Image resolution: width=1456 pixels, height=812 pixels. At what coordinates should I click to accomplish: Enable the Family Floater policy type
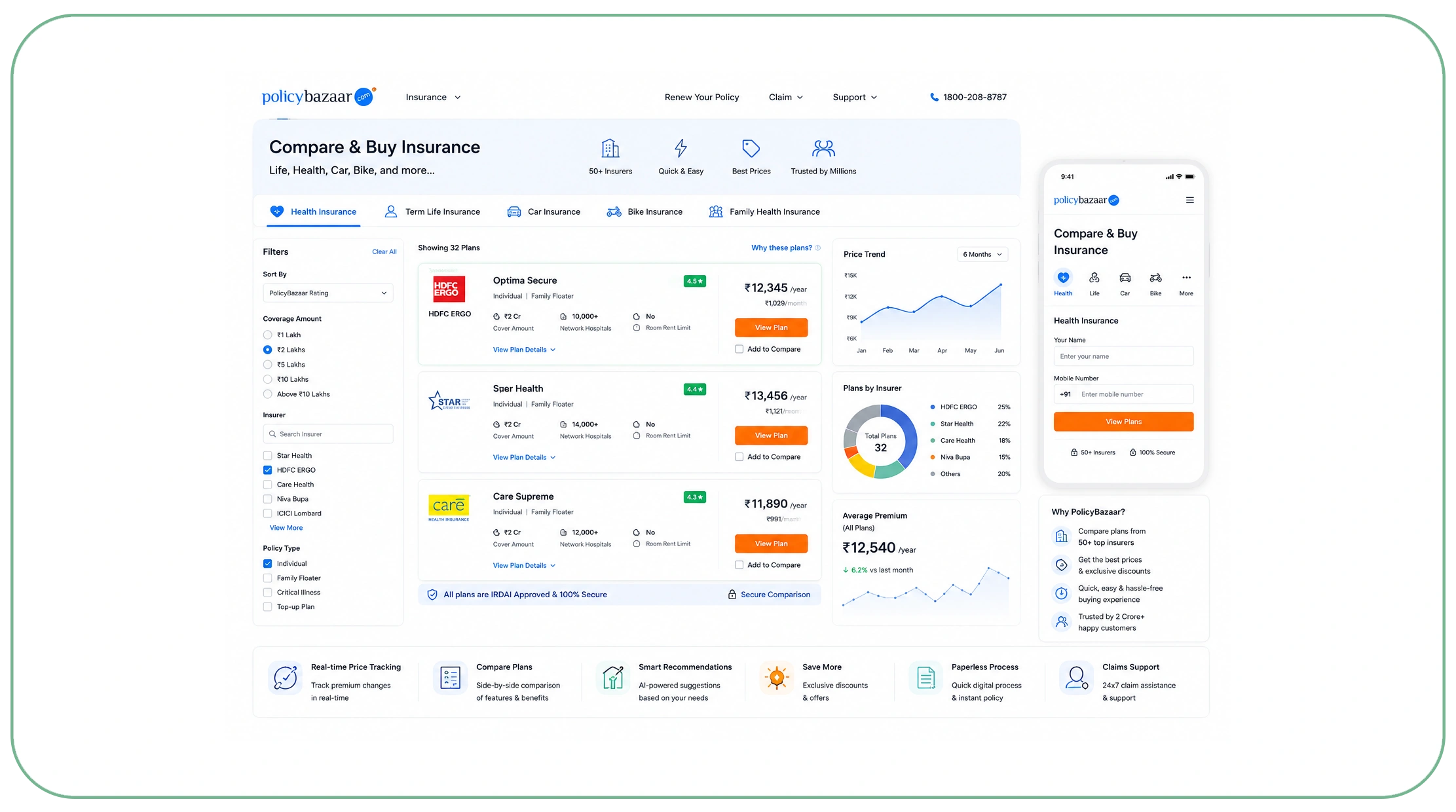(267, 578)
